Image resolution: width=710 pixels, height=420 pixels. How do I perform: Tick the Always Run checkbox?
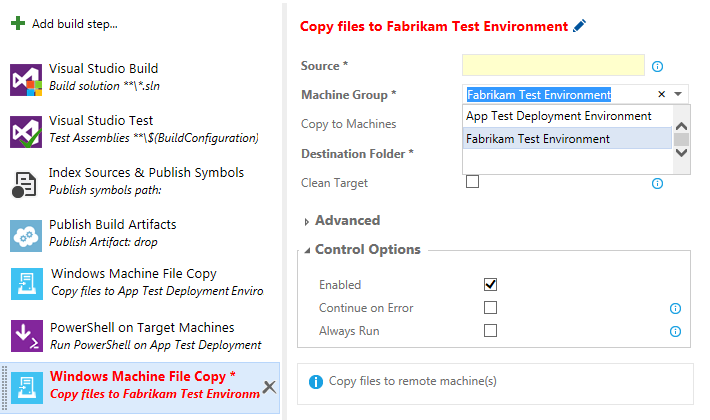[490, 331]
